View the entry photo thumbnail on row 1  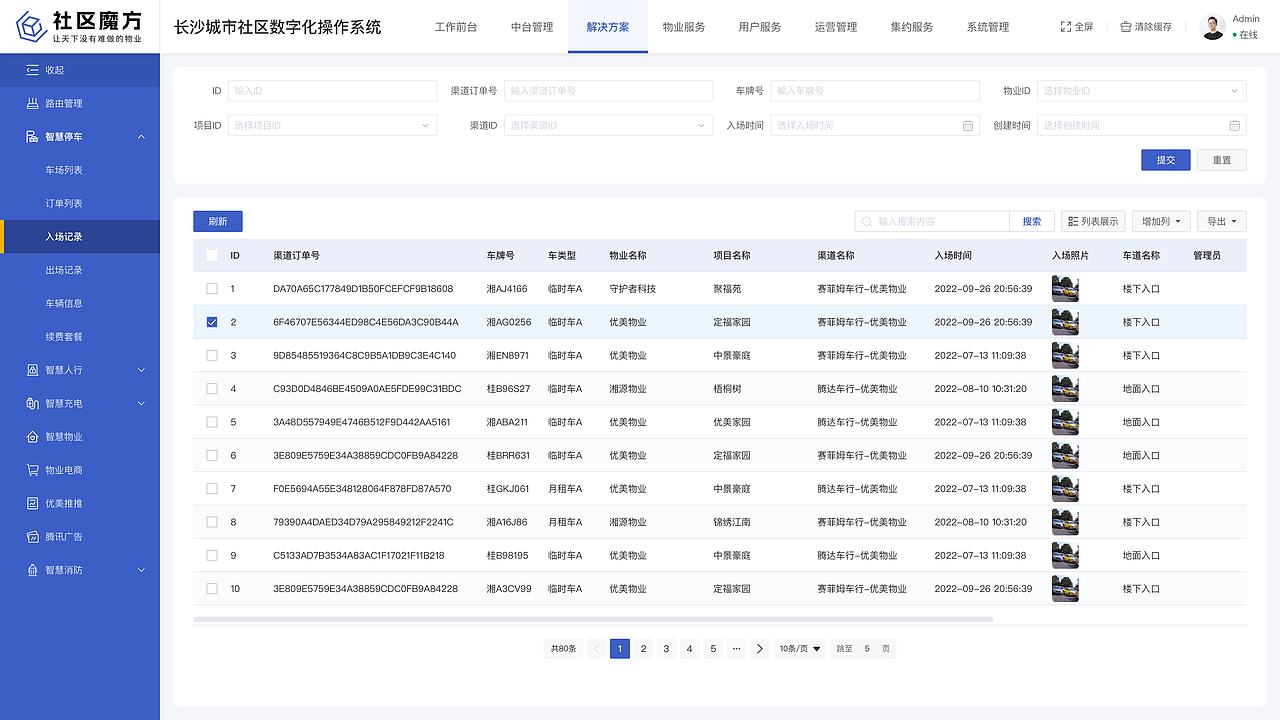pos(1064,288)
